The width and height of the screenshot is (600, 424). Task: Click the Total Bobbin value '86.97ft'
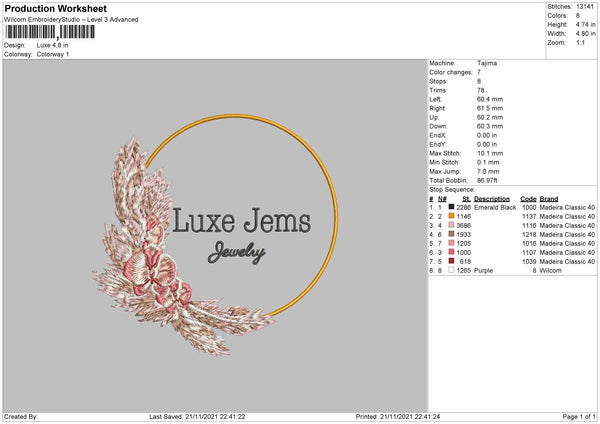[x=487, y=180]
